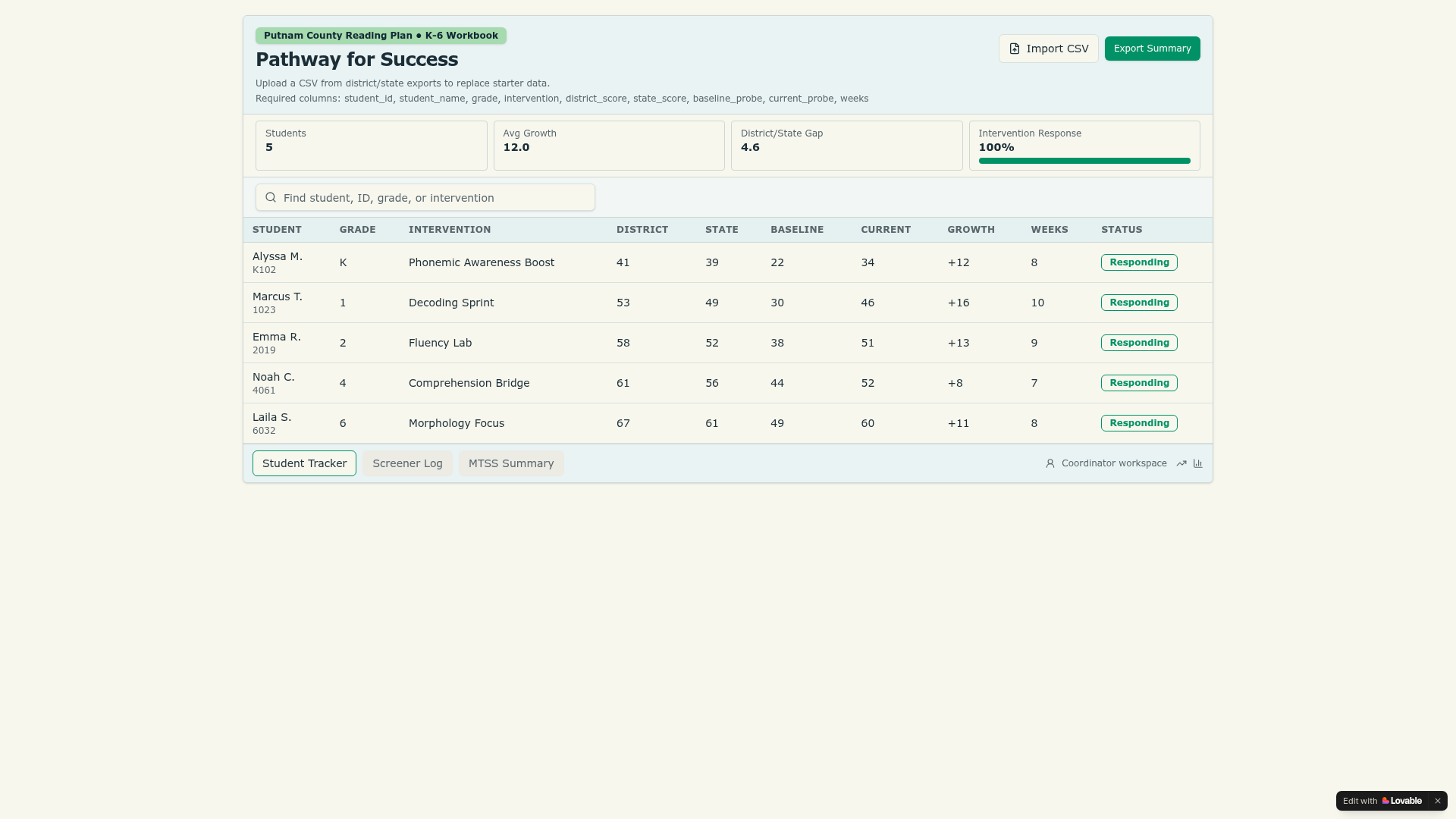Click the +12 growth value
Screen dimensions: 1456x819
pos(959,262)
